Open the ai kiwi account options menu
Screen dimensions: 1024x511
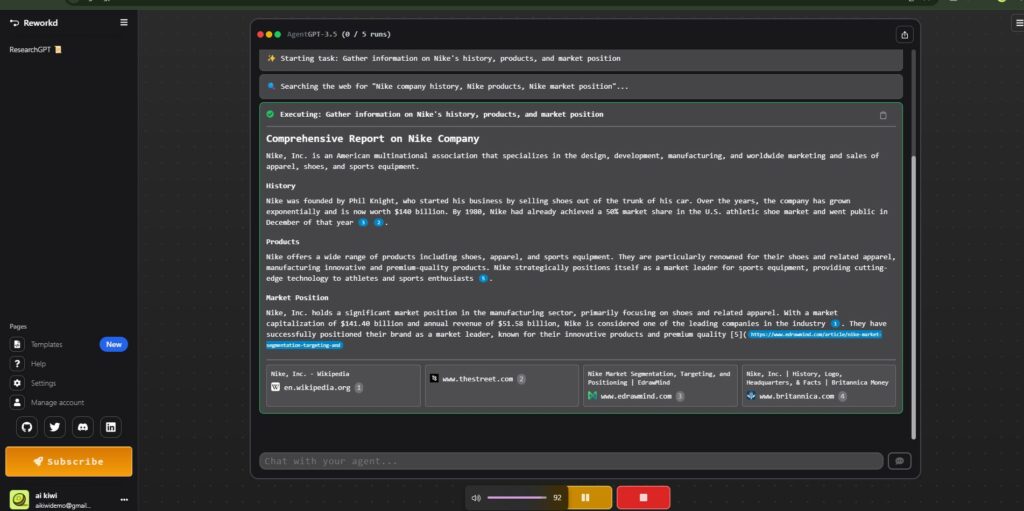(x=124, y=500)
